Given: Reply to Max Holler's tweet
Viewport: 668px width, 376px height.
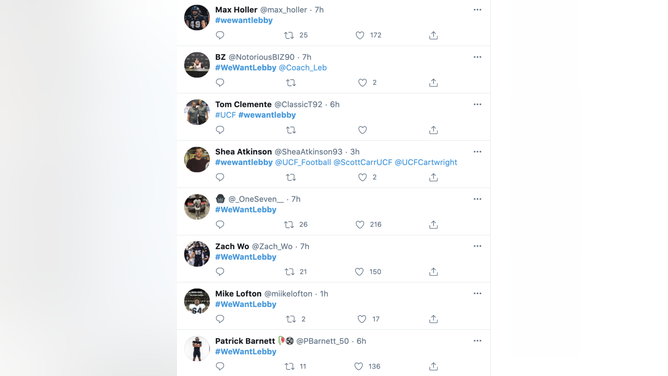Looking at the screenshot, I should coord(220,35).
